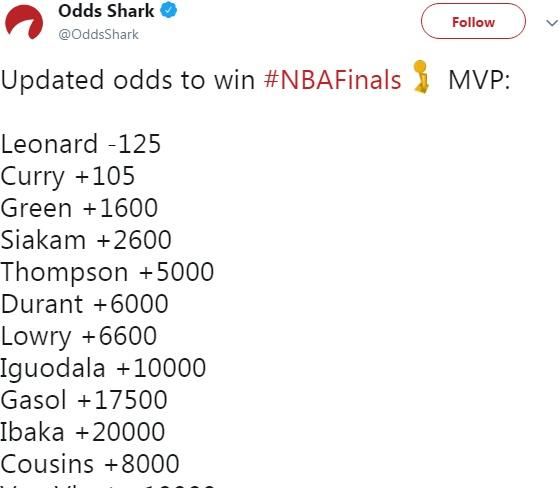
Task: Click the Siakam +2600 odds line
Action: [x=86, y=239]
